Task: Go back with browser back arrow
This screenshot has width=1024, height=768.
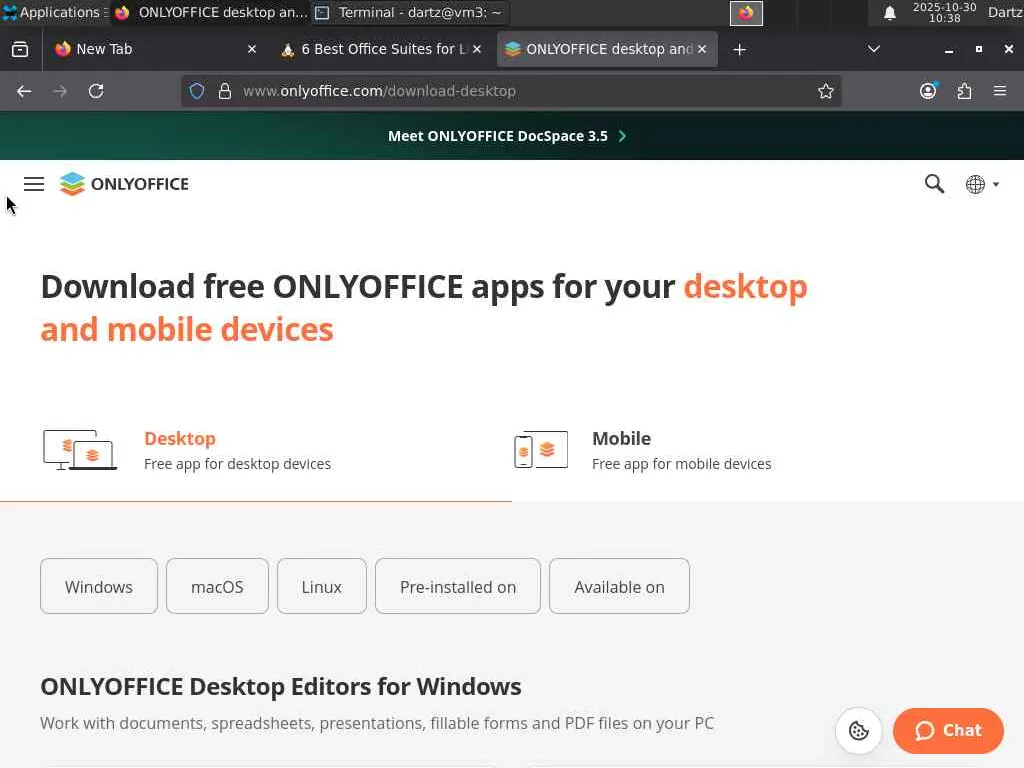Action: [x=24, y=91]
